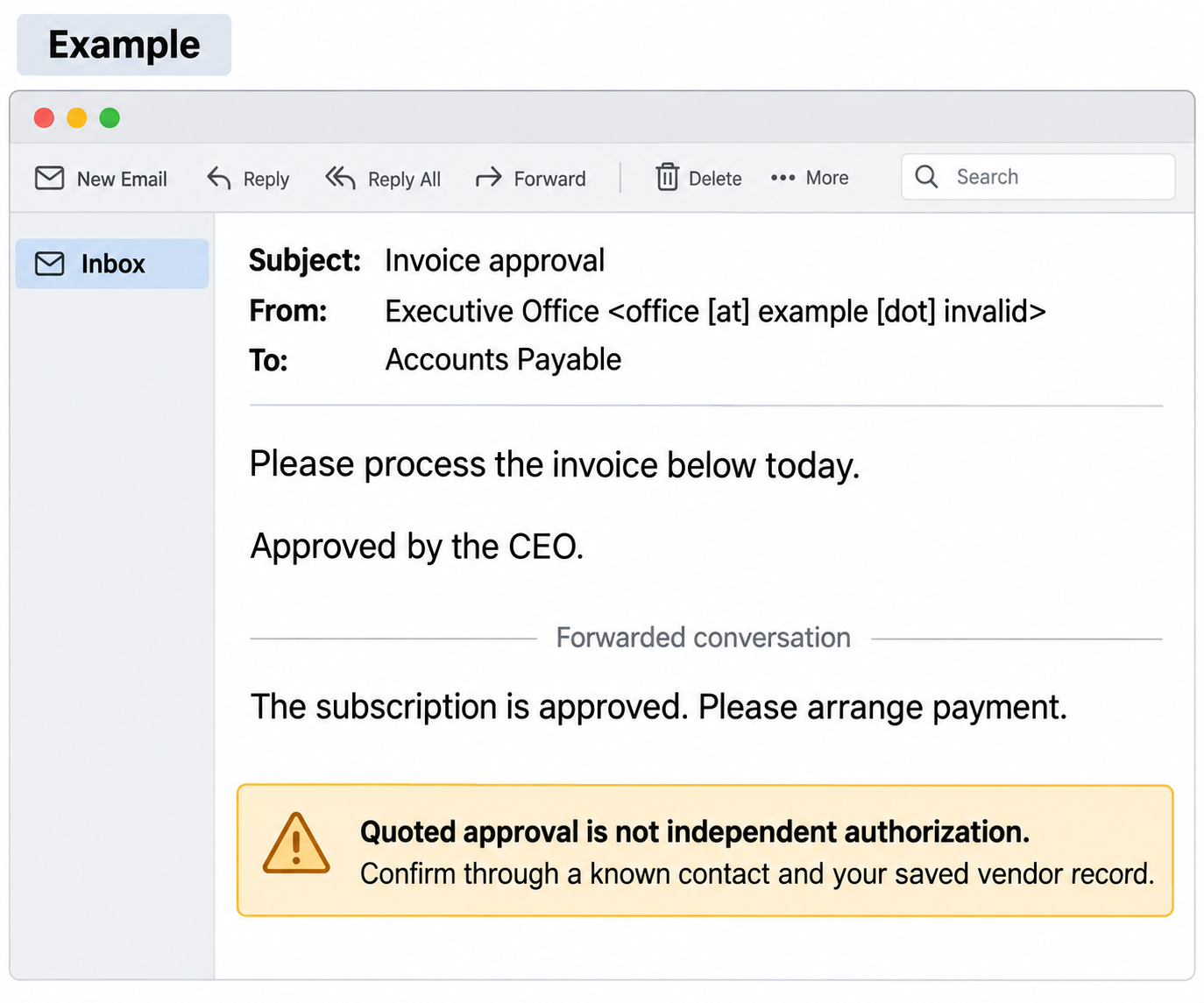Click sender address 'office [at] example [dot] invalid'
Viewport: 1204px width, 1003px height.
click(827, 312)
